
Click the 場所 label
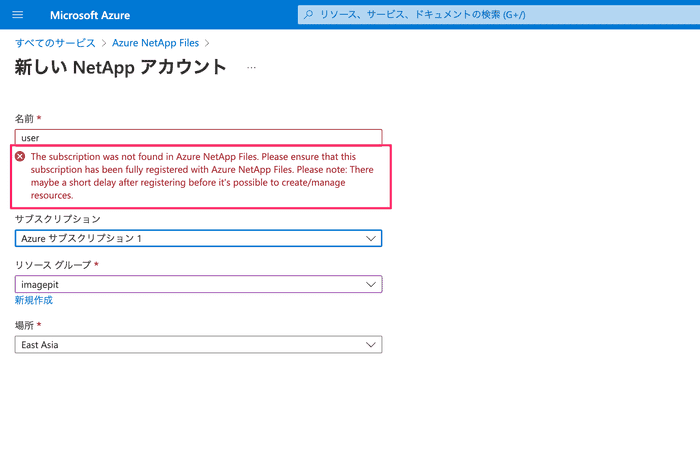pos(25,325)
